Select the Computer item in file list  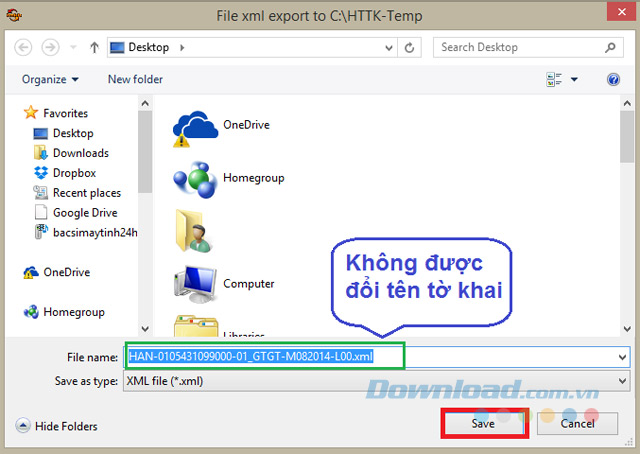coord(224,284)
